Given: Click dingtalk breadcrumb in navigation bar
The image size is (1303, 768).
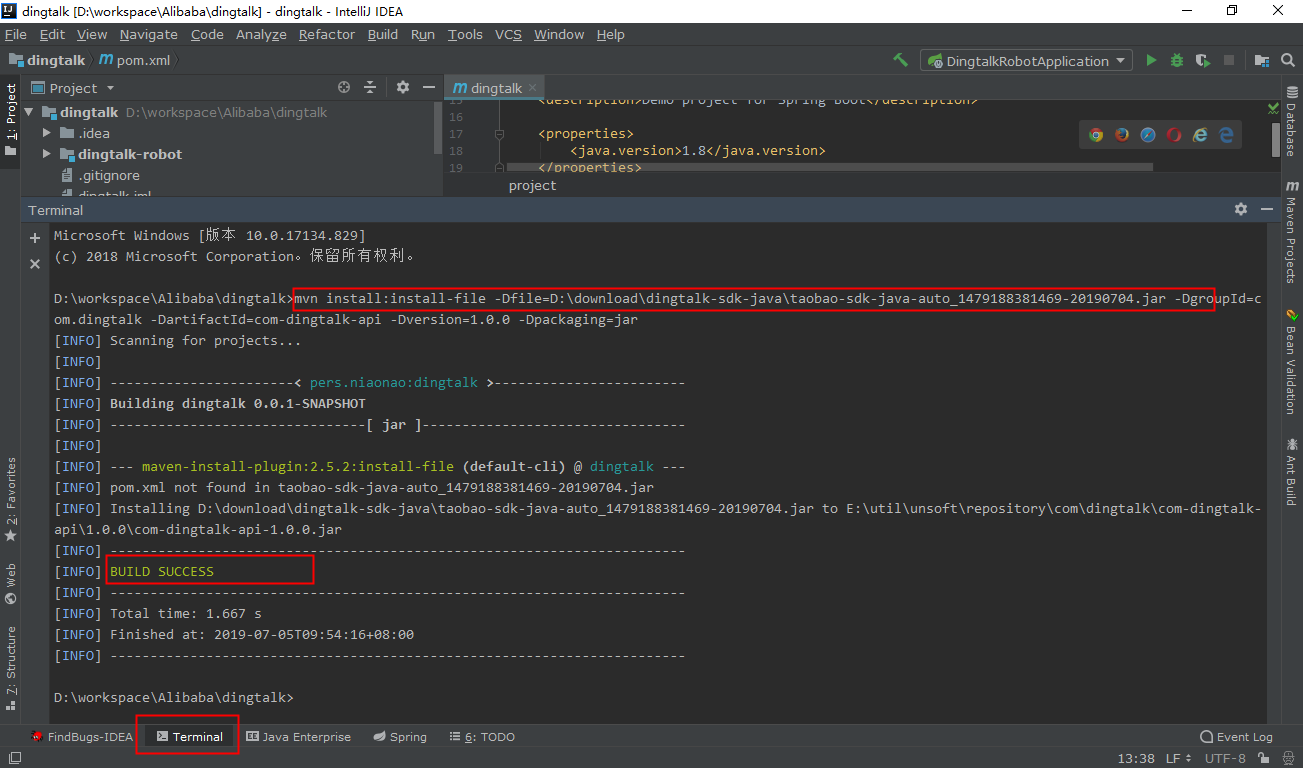Looking at the screenshot, I should 47,60.
